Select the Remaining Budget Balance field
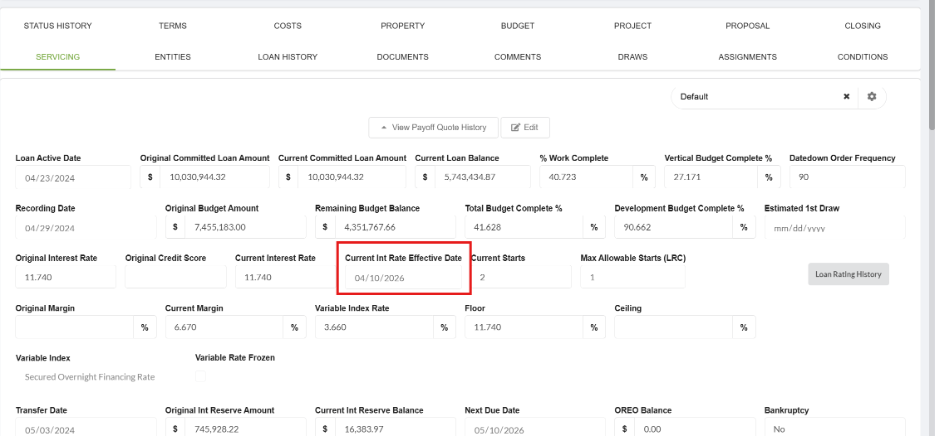The height and width of the screenshot is (436, 936). 395,228
